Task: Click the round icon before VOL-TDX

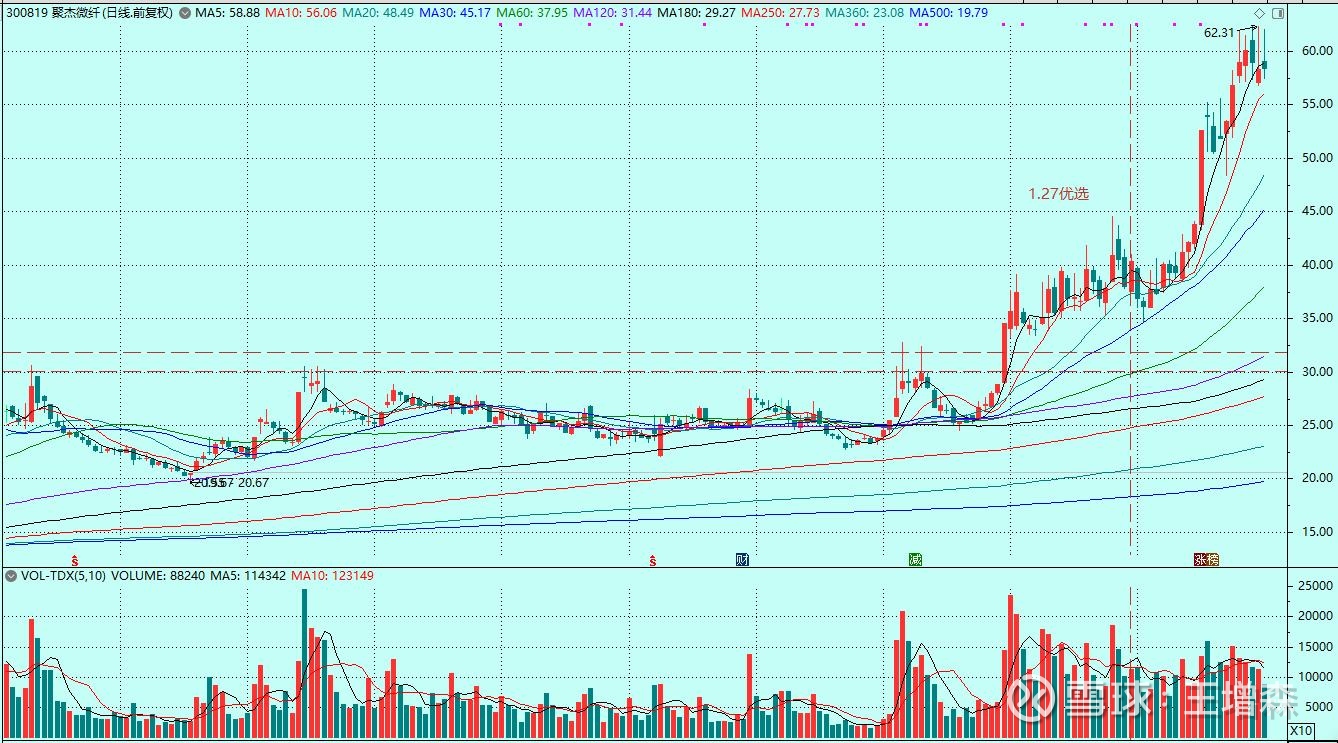Action: (10, 576)
